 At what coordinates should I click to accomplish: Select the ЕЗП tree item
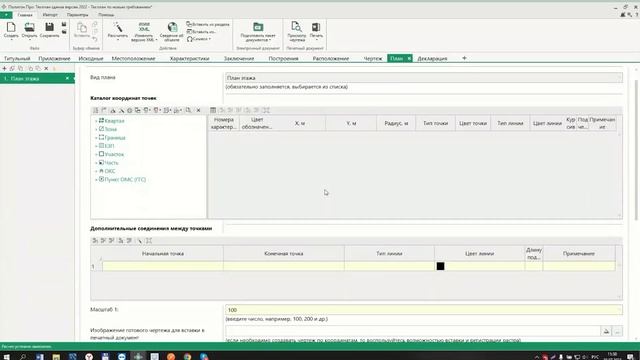click(109, 146)
